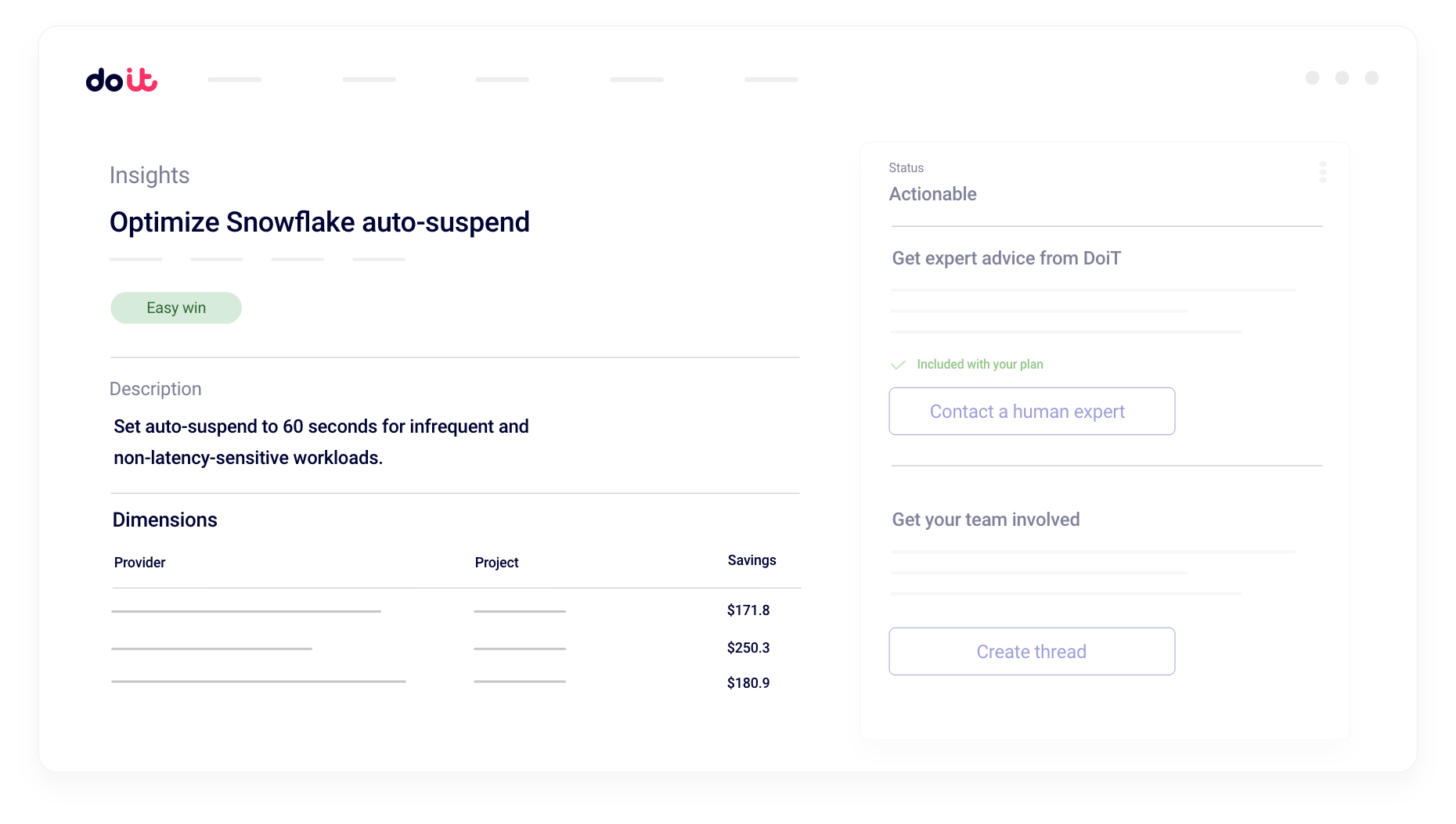This screenshot has width=1456, height=824.
Task: Open the Actionable status value
Action: (x=932, y=194)
